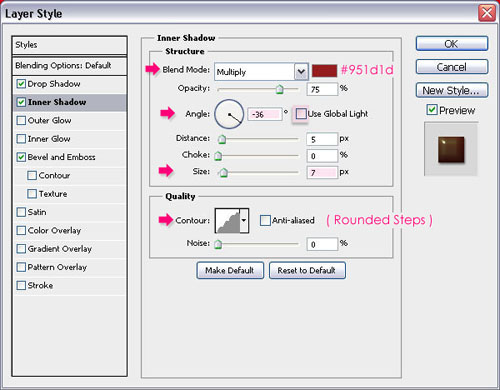Click the Distance value field
Image resolution: width=500 pixels, height=390 pixels.
pyautogui.click(x=322, y=139)
